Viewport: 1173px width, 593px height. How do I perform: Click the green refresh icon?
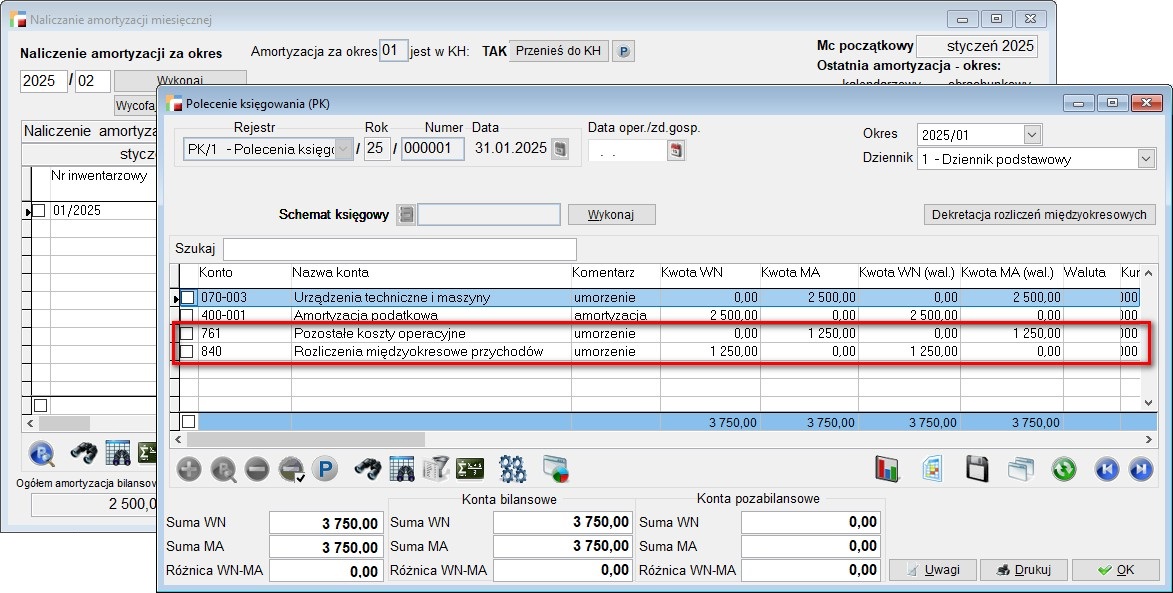pyautogui.click(x=1063, y=468)
